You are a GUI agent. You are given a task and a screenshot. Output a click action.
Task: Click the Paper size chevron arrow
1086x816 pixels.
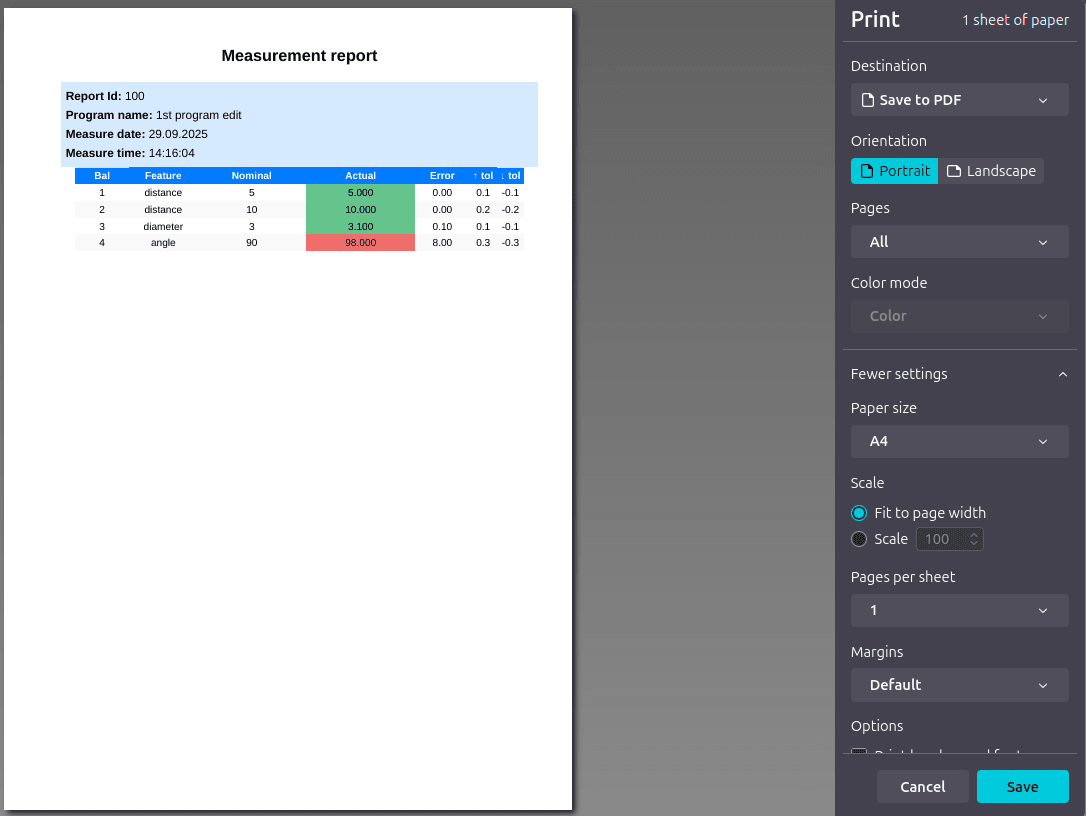pos(1043,441)
